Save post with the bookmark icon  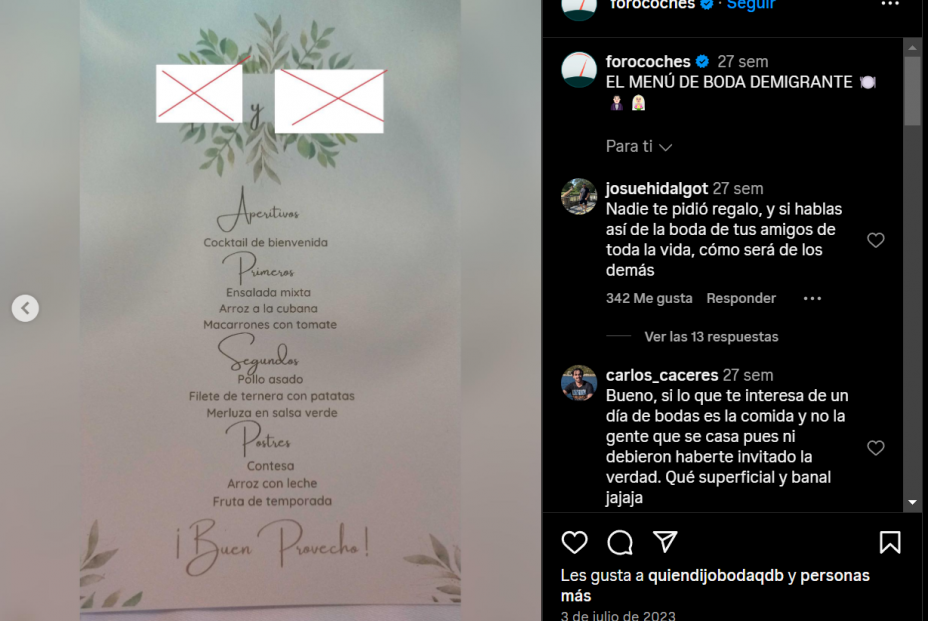click(890, 542)
